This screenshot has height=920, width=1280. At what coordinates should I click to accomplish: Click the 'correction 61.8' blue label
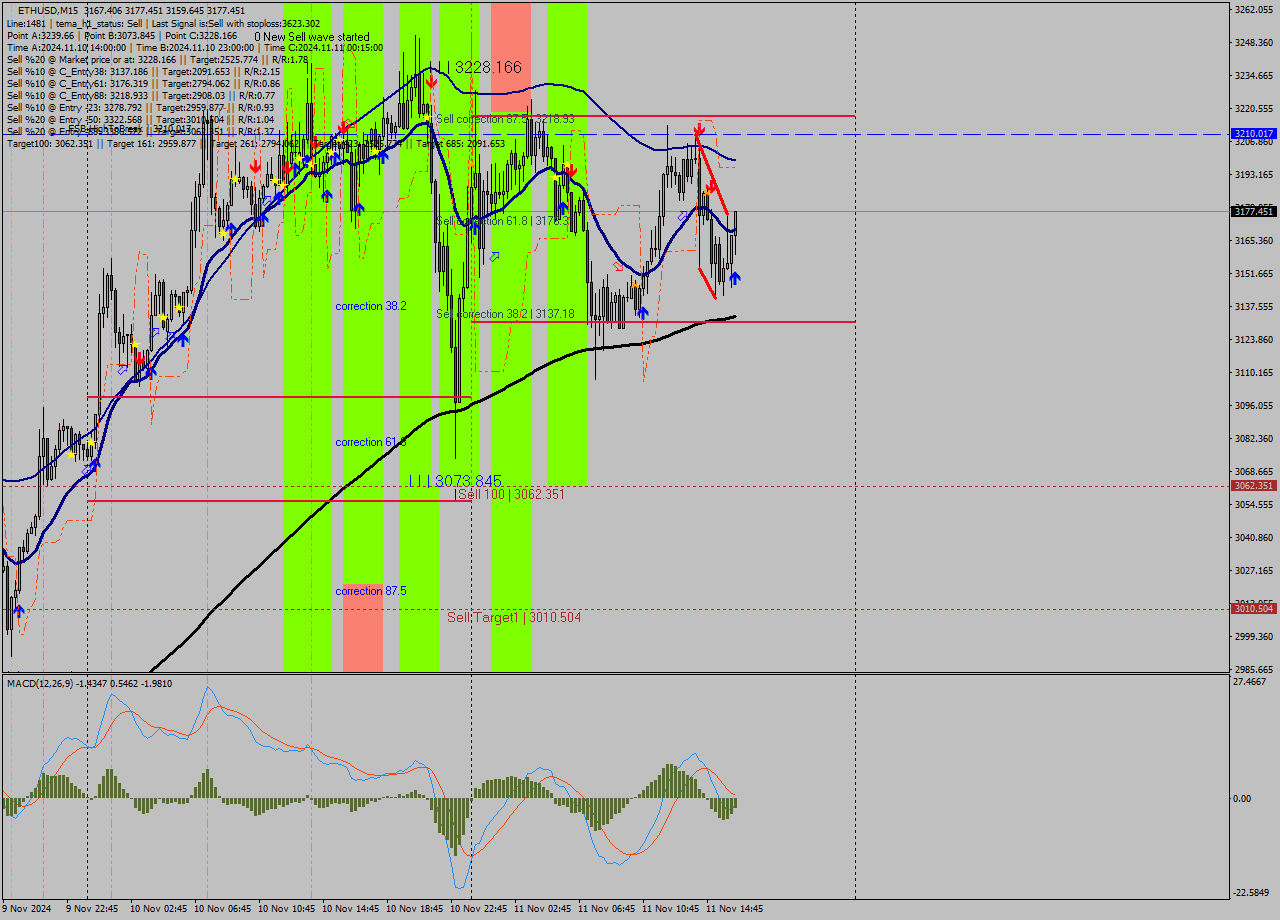(x=371, y=442)
